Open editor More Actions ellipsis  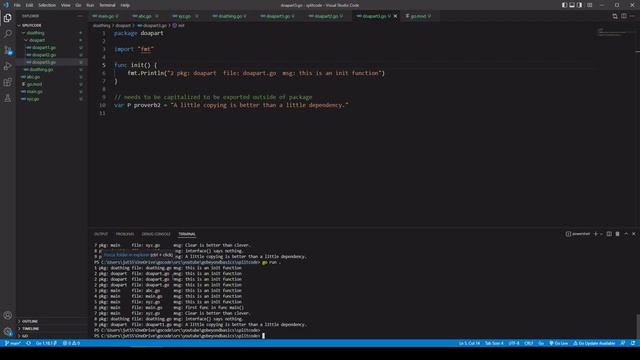pos(633,16)
